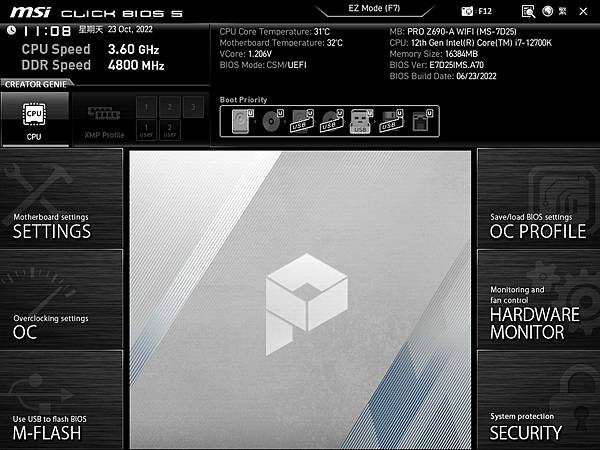600x450 pixels.
Task: Select the USB floppy boot device icon
Action: 391,121
